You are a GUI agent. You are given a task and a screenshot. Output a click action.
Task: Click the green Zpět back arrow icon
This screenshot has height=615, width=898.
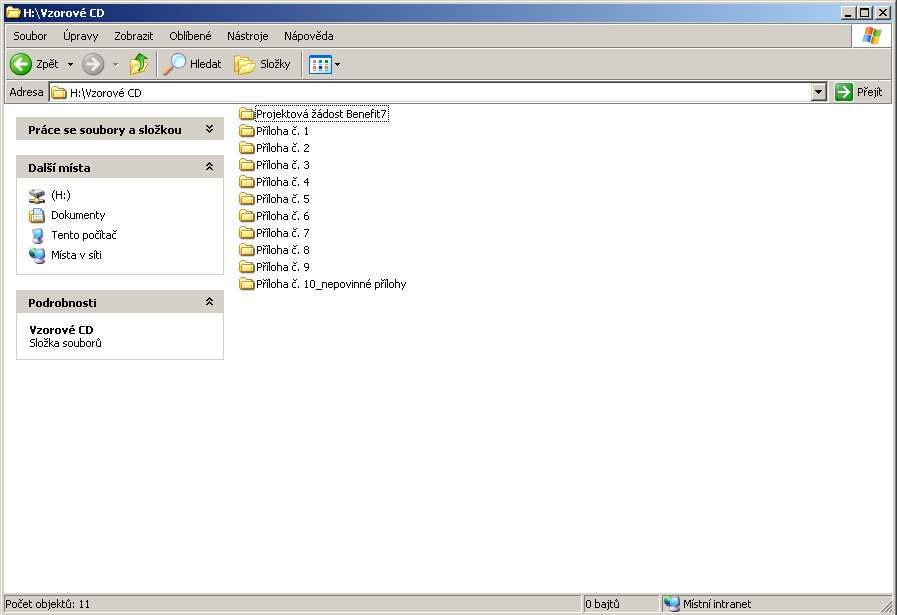21,64
